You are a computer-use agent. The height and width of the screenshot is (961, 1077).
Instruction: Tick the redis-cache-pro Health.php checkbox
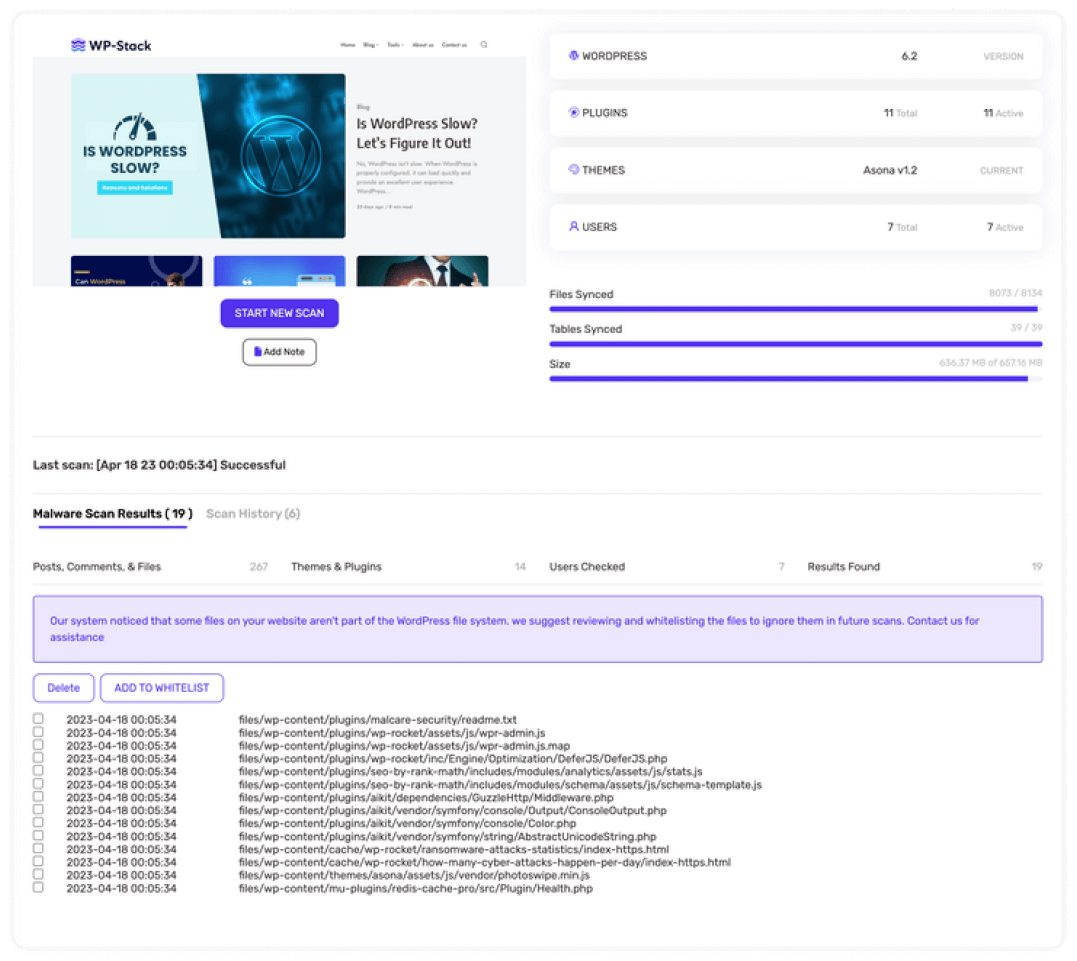[x=38, y=887]
